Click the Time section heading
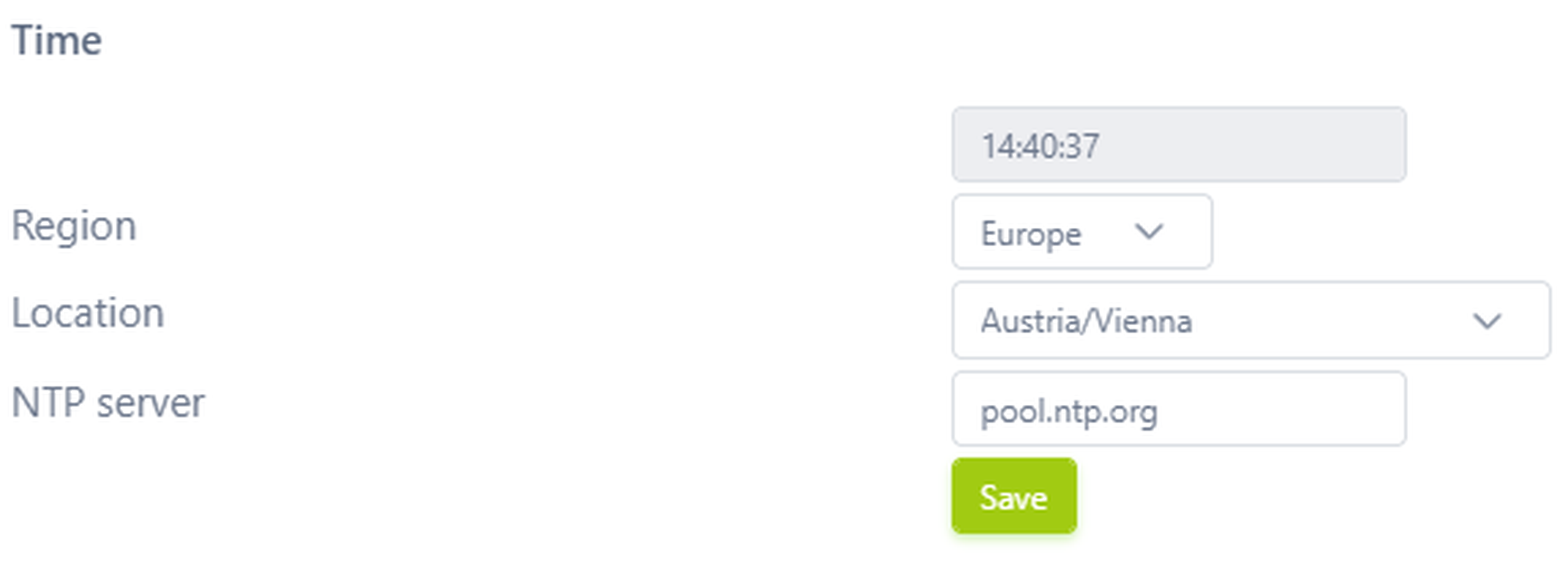 [57, 41]
